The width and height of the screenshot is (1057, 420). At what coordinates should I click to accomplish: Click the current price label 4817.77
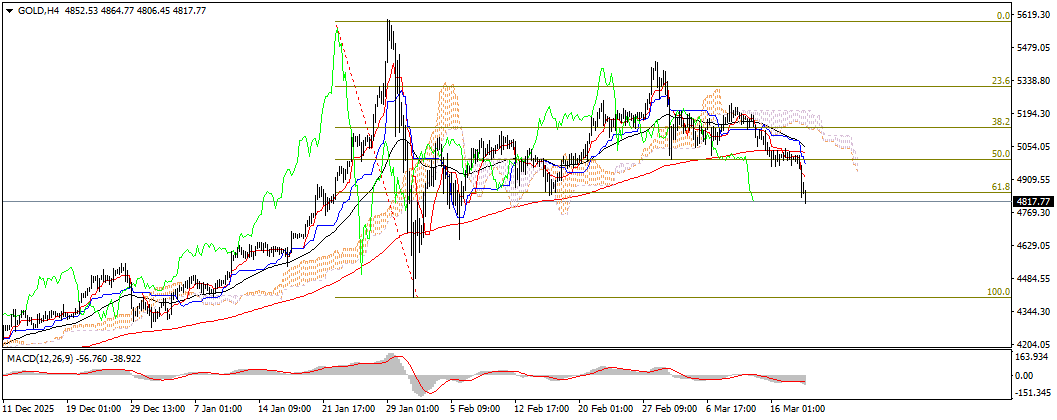click(x=1035, y=202)
